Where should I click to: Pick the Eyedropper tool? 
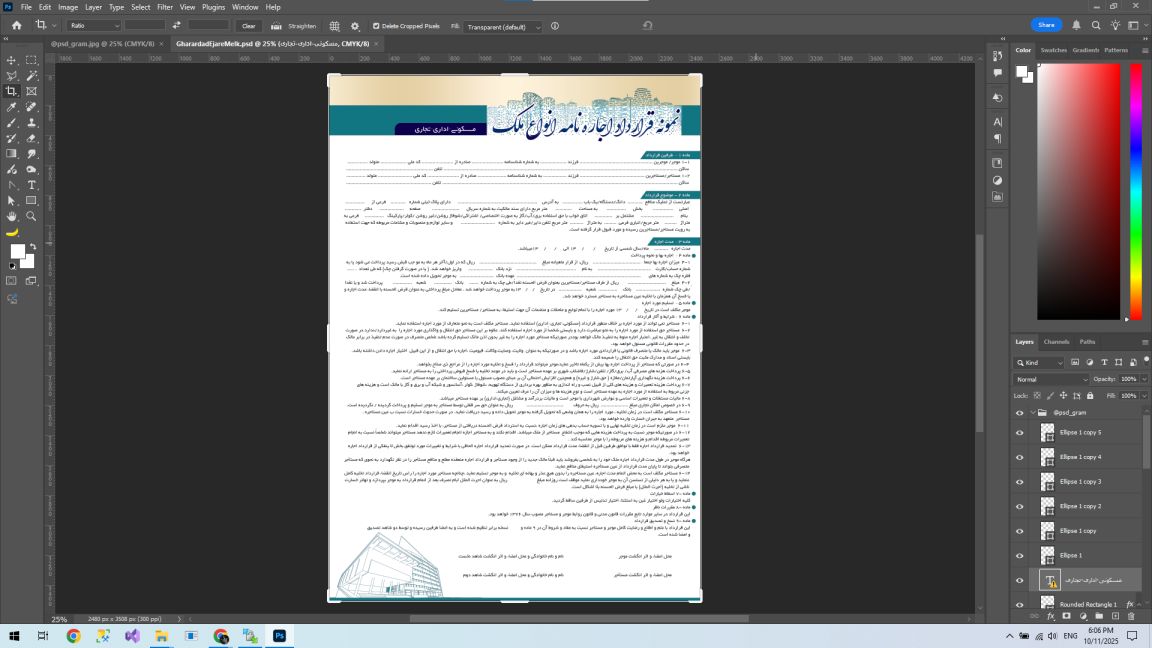coord(12,107)
